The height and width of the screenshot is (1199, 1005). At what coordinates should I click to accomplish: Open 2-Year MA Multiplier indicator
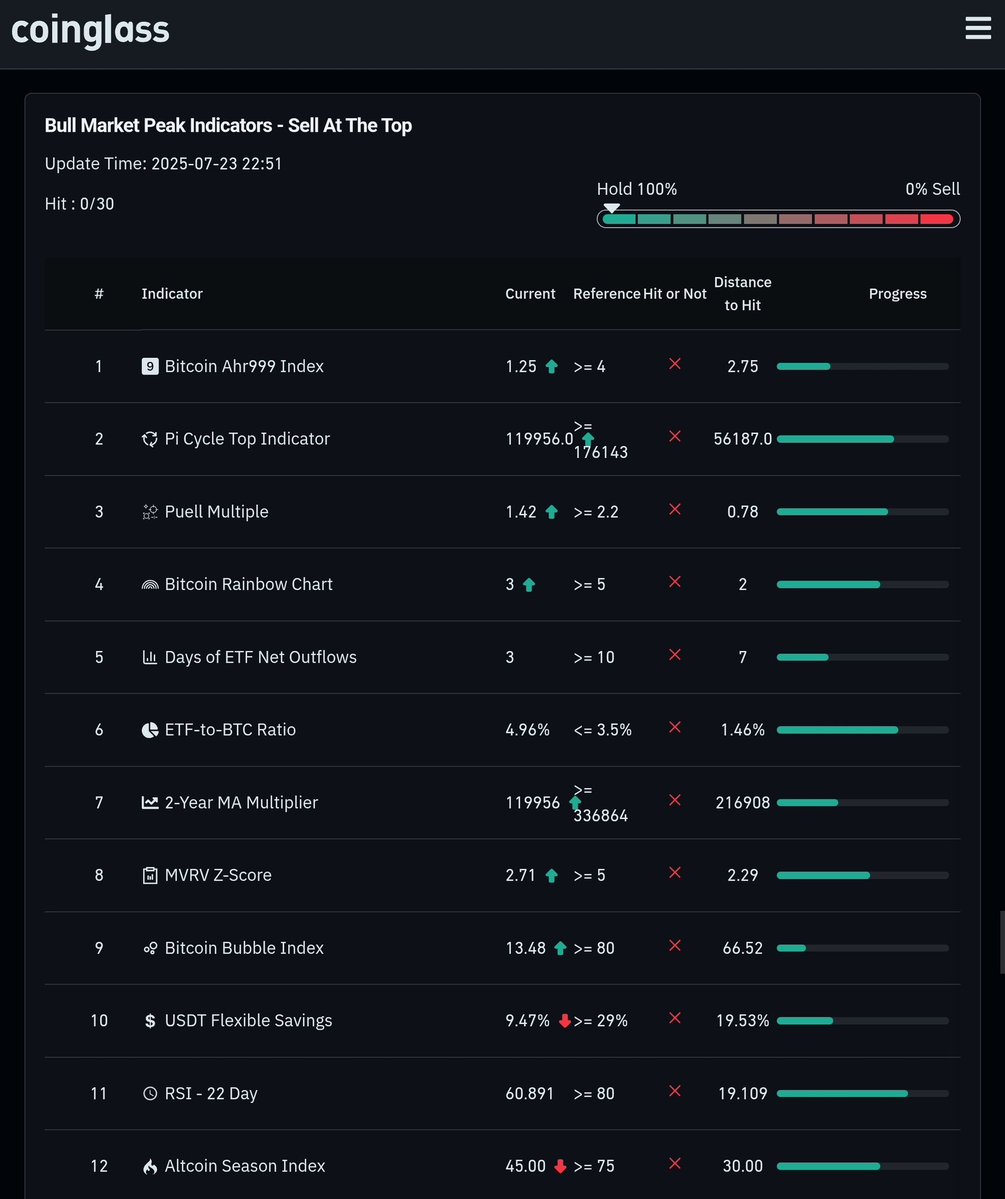click(241, 802)
